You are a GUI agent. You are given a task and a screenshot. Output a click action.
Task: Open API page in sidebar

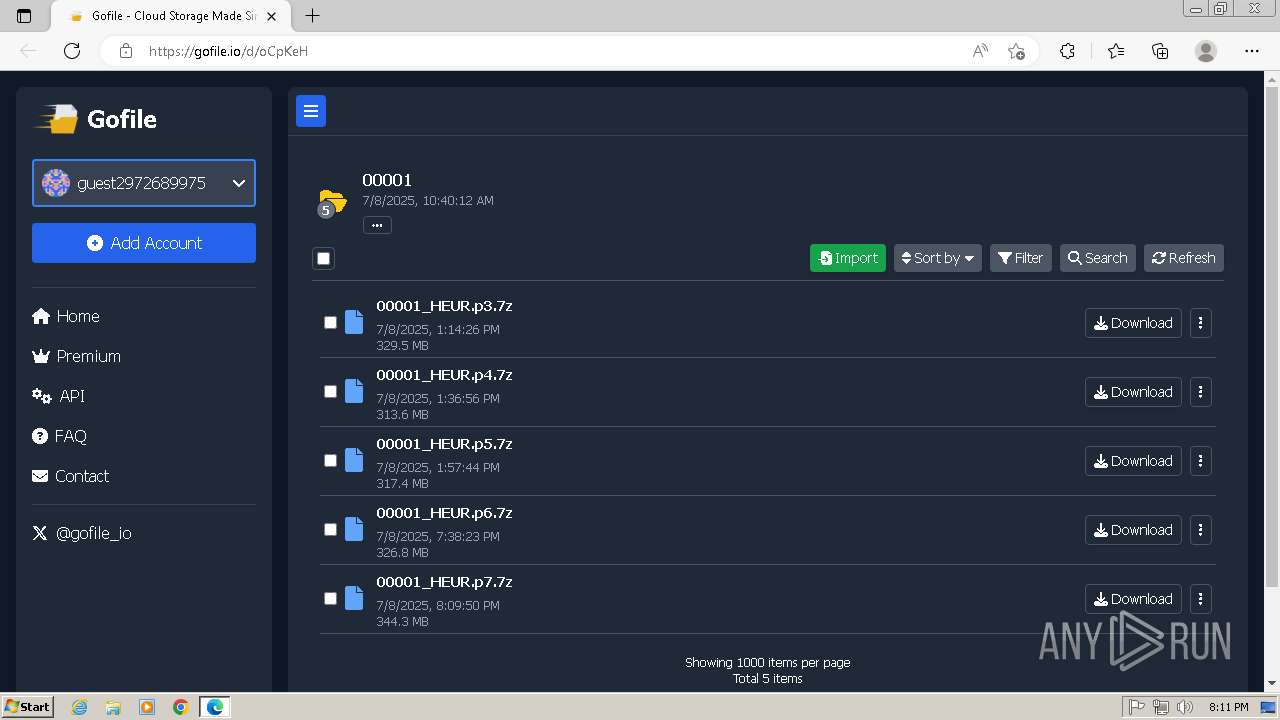pyautogui.click(x=59, y=396)
